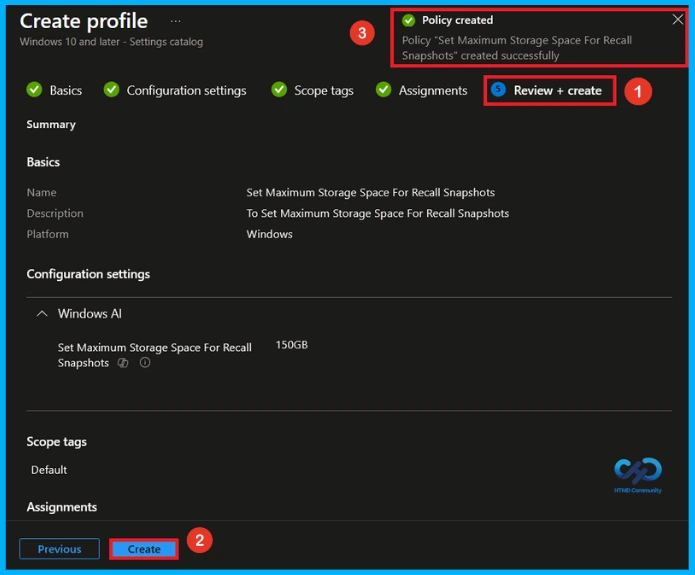Click the Configuration settings section heading

pos(88,274)
